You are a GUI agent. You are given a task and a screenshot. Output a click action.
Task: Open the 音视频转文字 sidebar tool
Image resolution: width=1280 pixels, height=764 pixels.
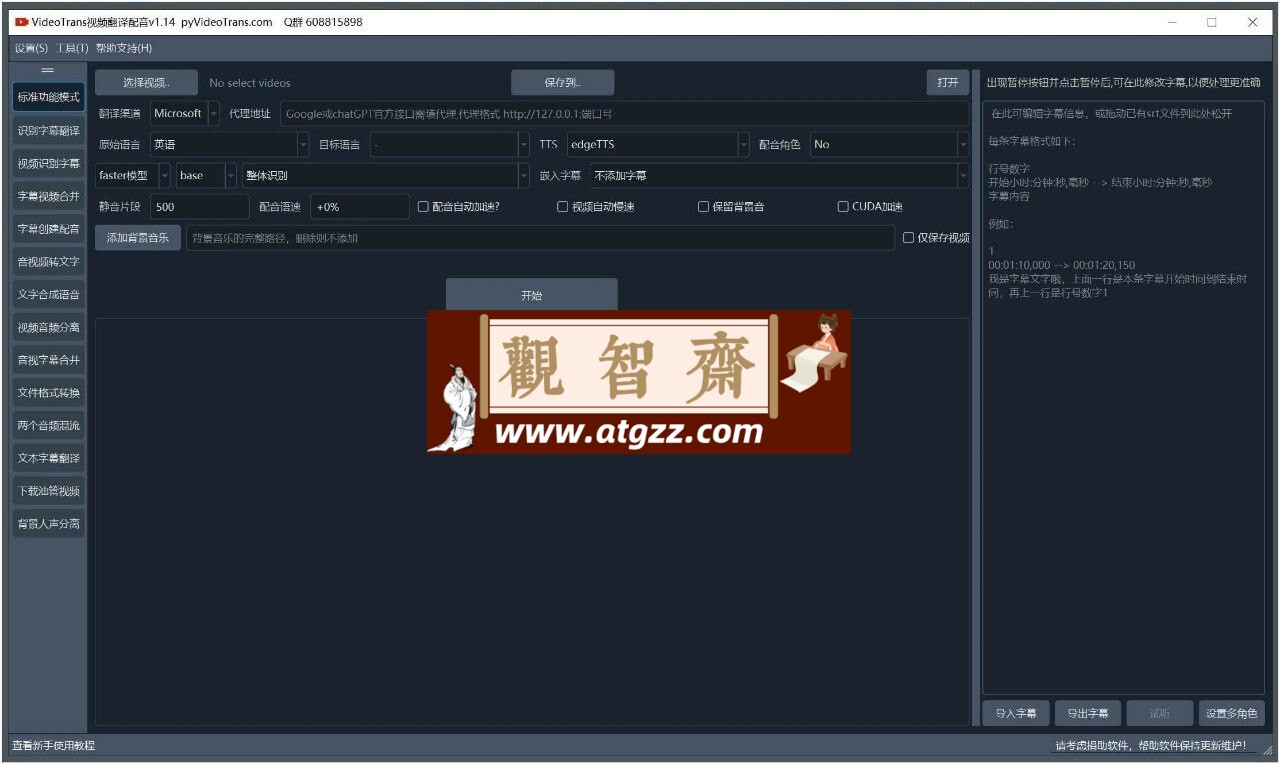(48, 261)
